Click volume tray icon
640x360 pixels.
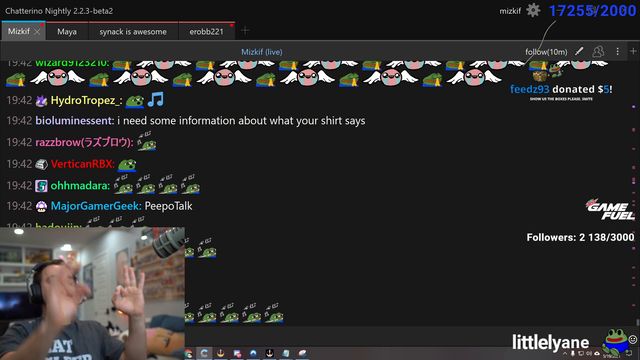tap(589, 353)
